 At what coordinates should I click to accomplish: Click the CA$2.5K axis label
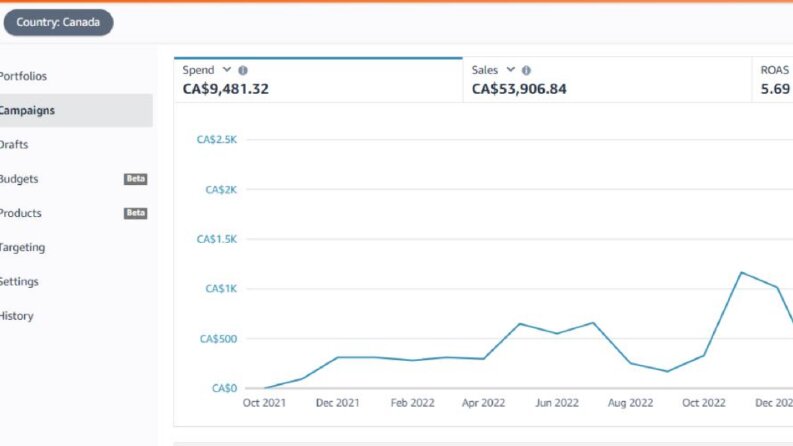pos(216,140)
